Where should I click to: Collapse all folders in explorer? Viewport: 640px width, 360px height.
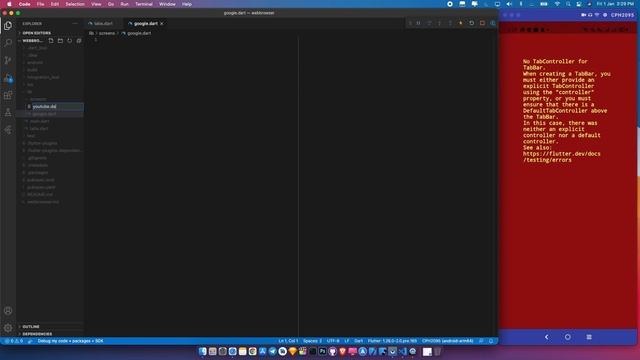point(79,41)
